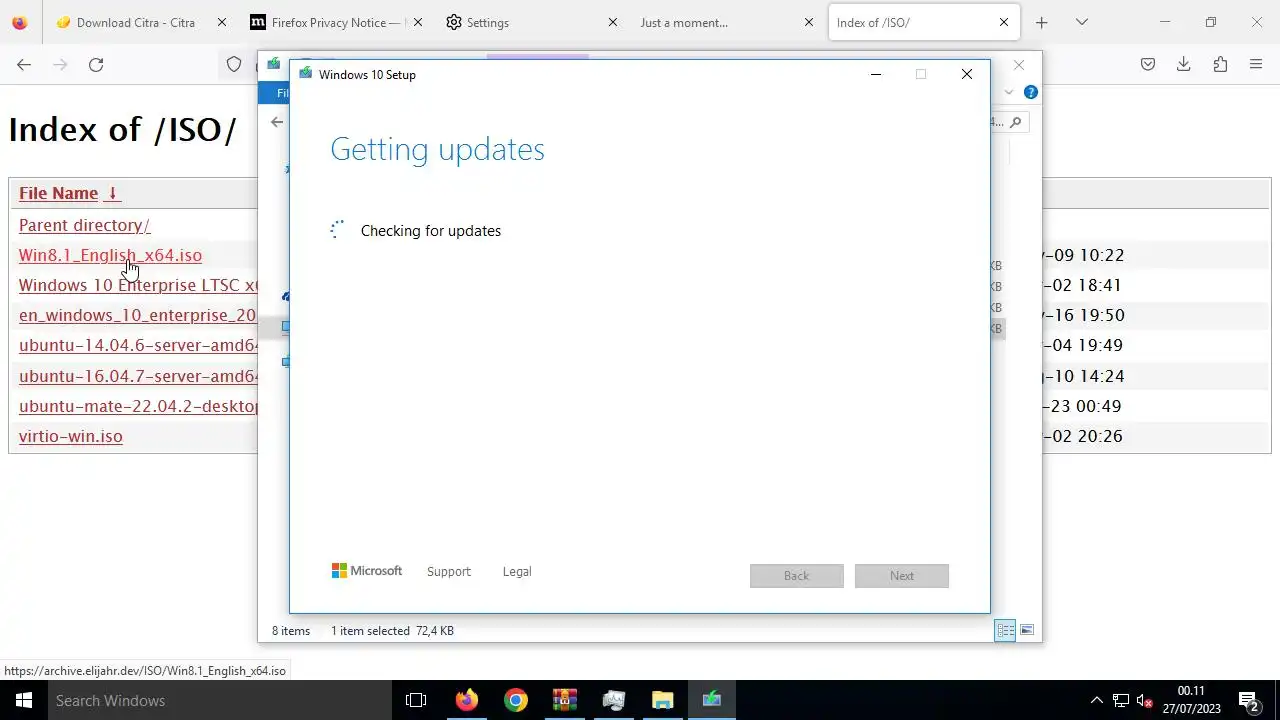Sort listing by File Name header
The height and width of the screenshot is (720, 1280).
(58, 193)
